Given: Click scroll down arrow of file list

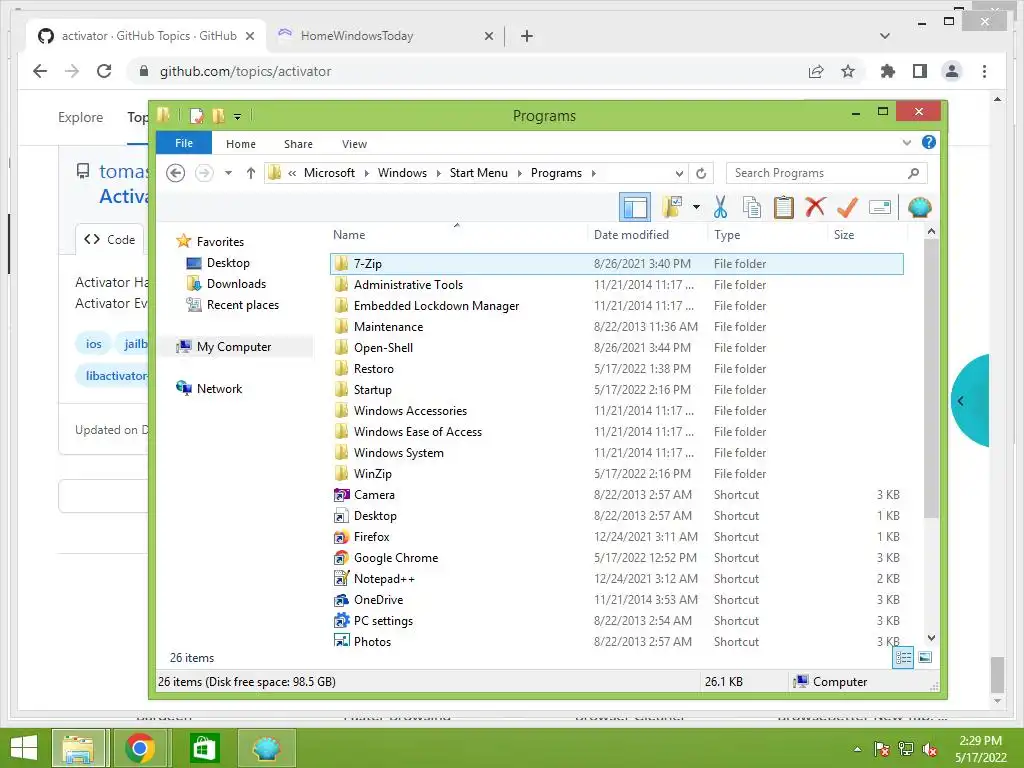Looking at the screenshot, I should (x=931, y=638).
